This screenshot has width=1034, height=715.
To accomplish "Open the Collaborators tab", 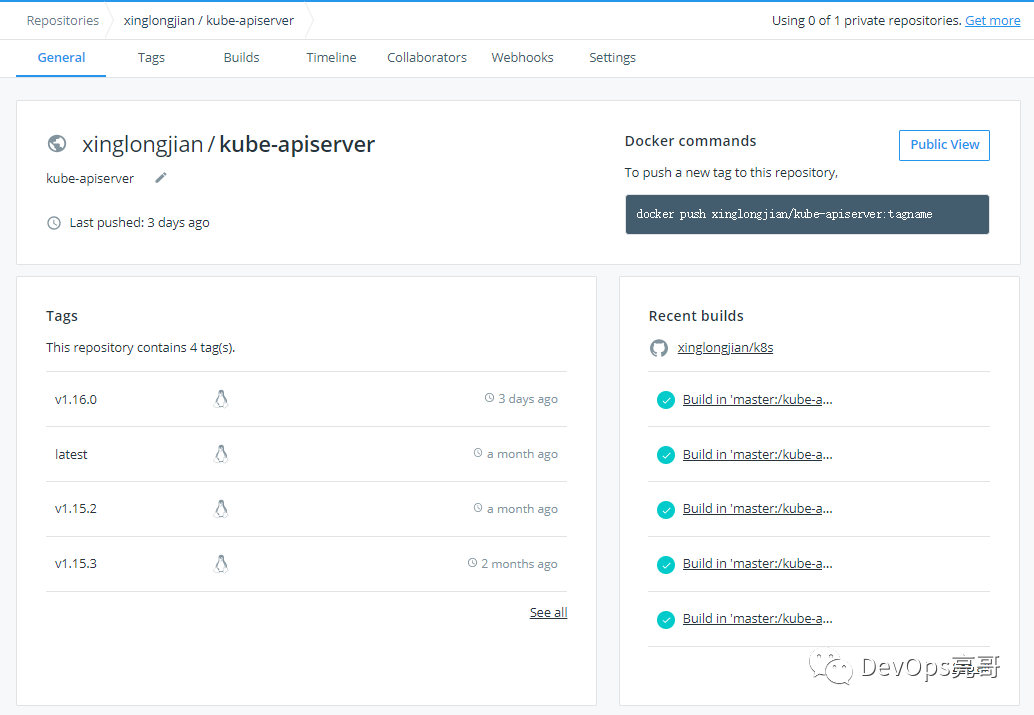I will (x=427, y=57).
